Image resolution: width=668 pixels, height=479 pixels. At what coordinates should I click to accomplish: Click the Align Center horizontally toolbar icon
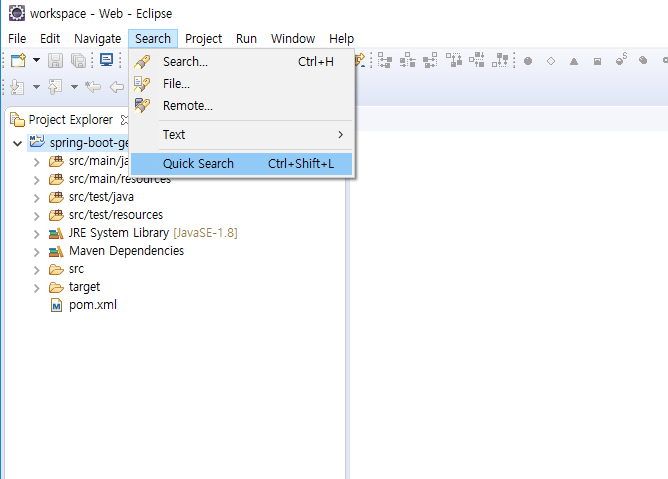click(408, 61)
